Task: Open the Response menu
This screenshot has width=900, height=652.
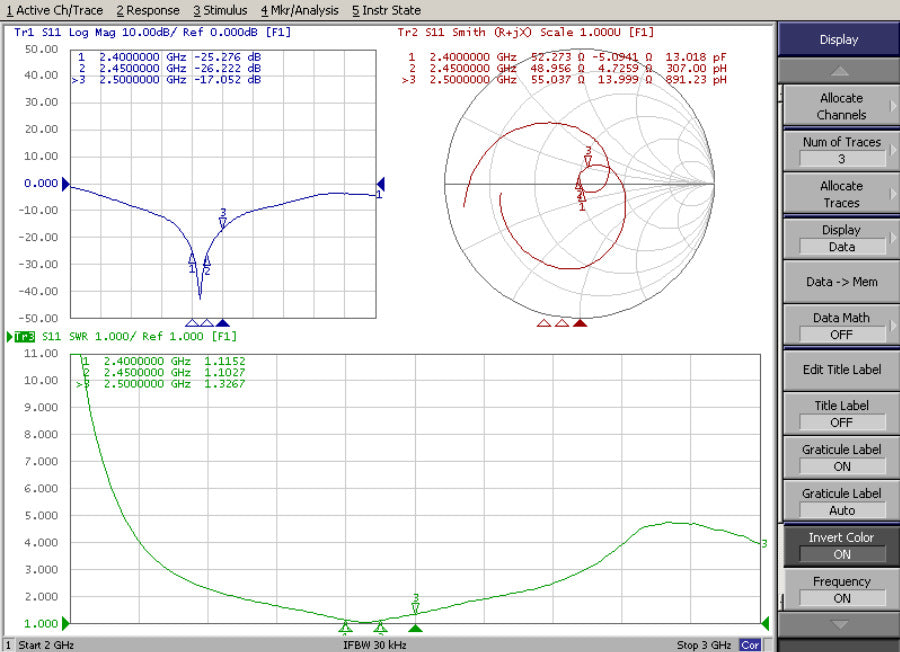Action: (148, 10)
